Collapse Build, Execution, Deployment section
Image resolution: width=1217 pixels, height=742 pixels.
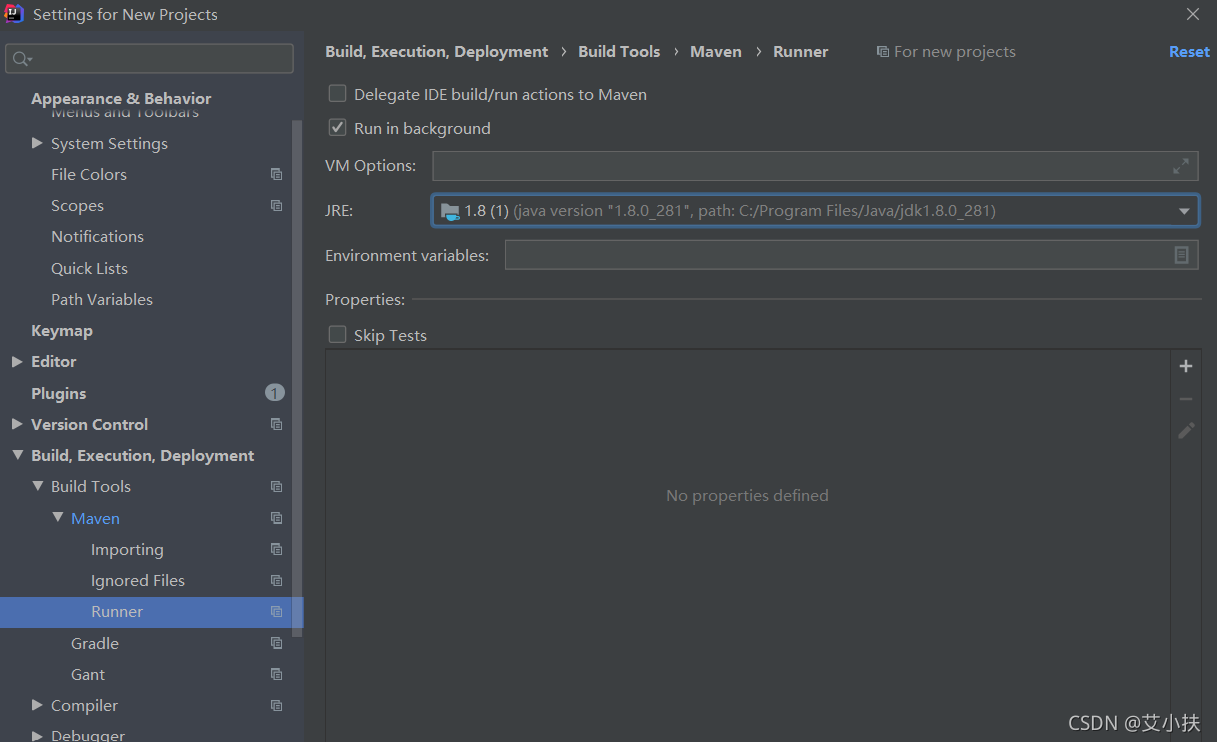17,455
